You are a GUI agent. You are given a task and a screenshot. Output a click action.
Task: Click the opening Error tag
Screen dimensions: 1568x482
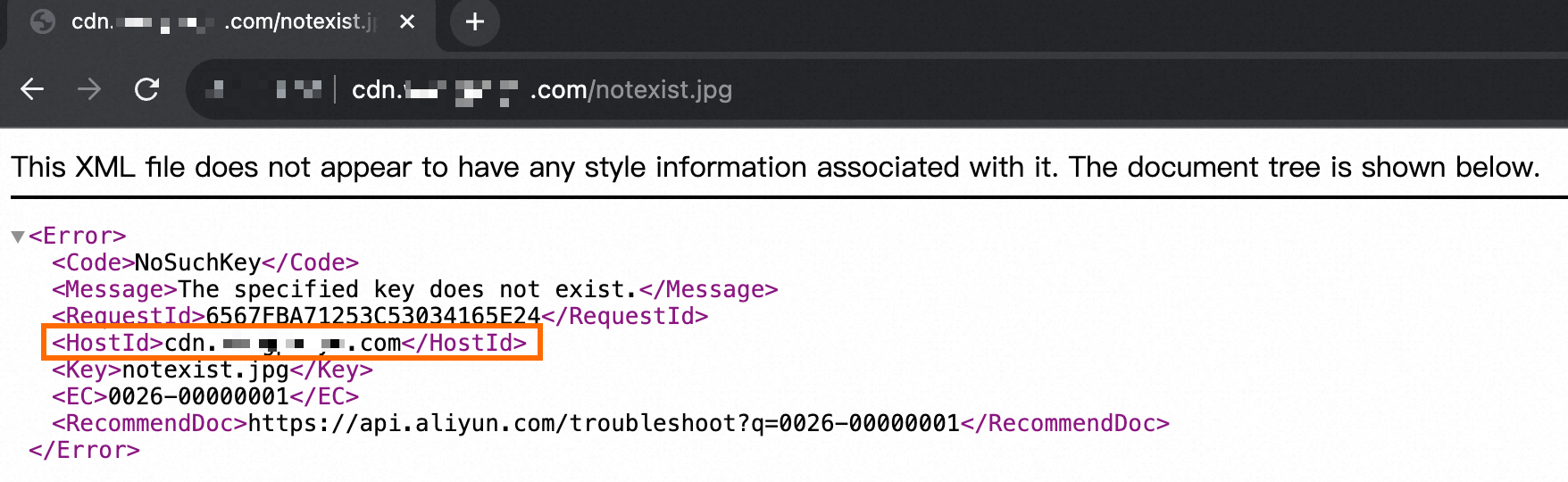pyautogui.click(x=77, y=236)
